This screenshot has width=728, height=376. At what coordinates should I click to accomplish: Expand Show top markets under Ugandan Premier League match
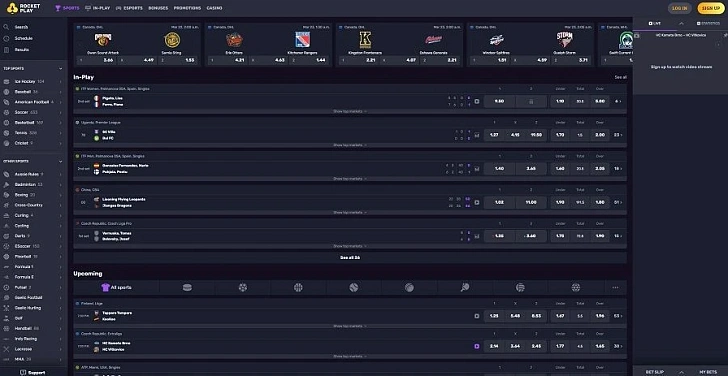pyautogui.click(x=350, y=145)
